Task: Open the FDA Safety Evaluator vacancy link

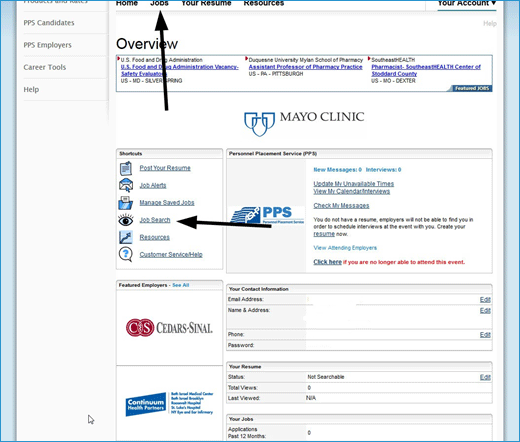Action: coord(180,70)
